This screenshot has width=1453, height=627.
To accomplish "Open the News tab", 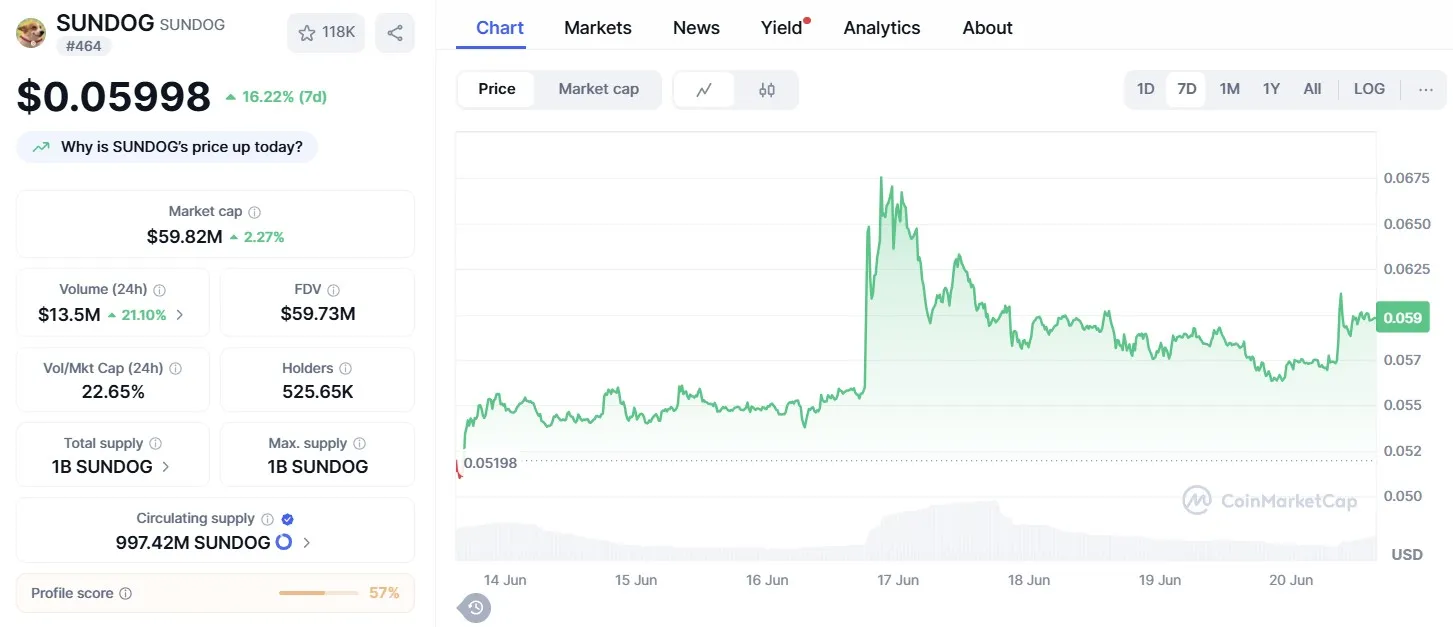I will [696, 28].
